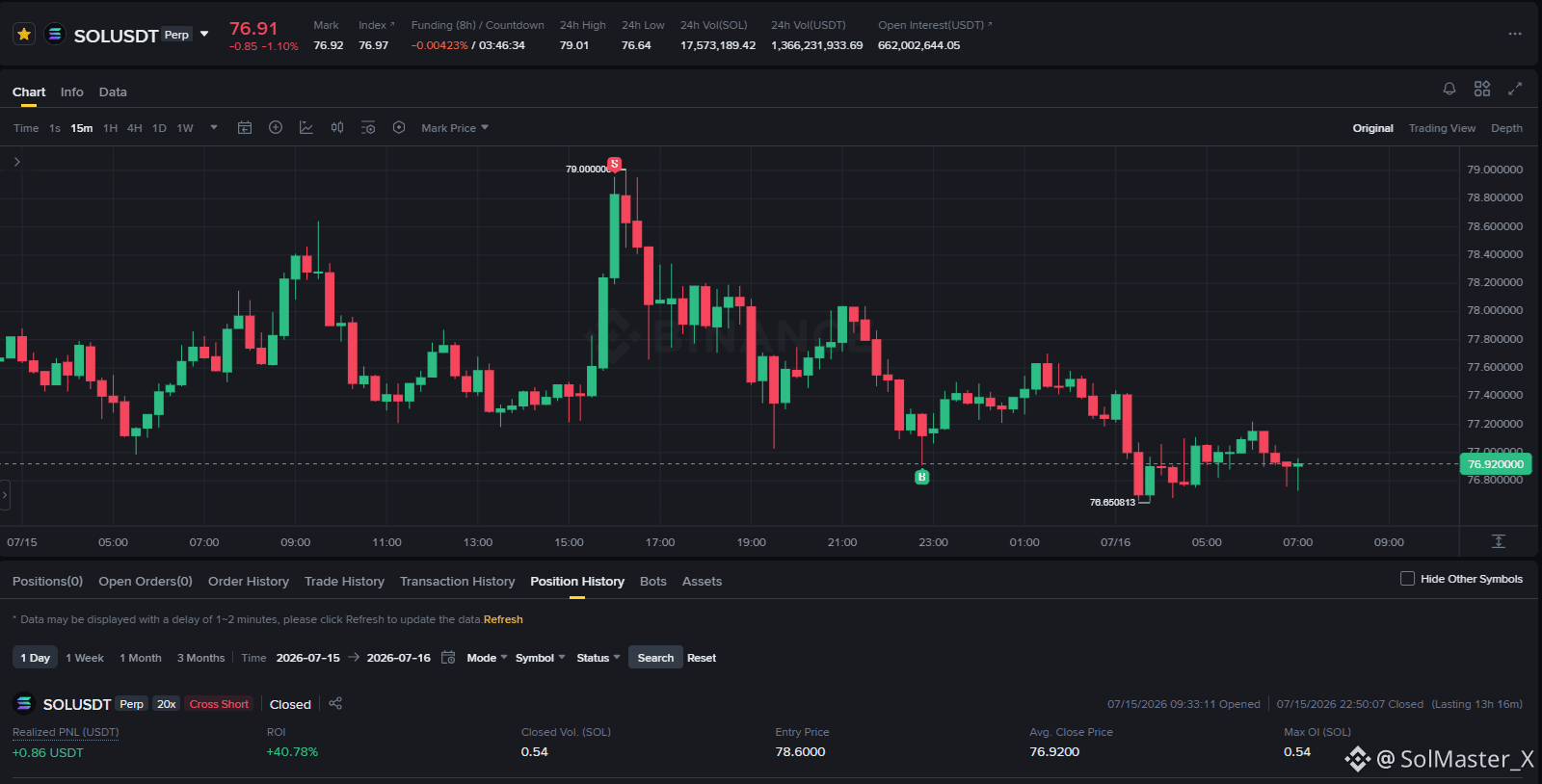
Task: Expand the left side panel arrow
Action: 5,495
